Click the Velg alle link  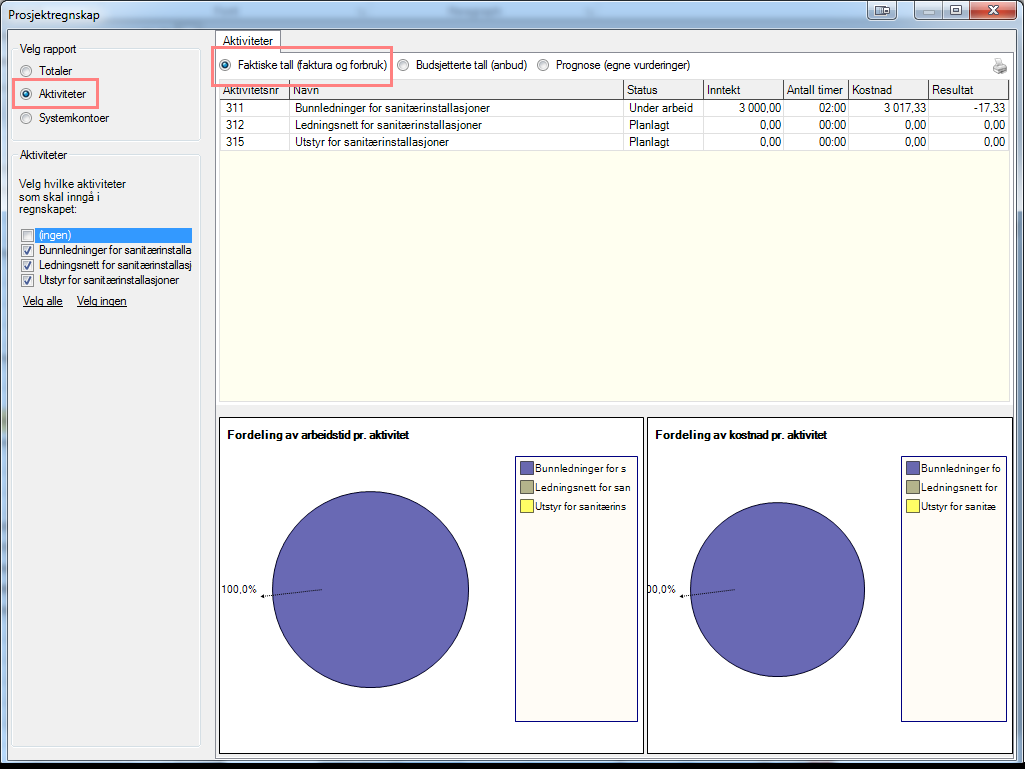[42, 301]
